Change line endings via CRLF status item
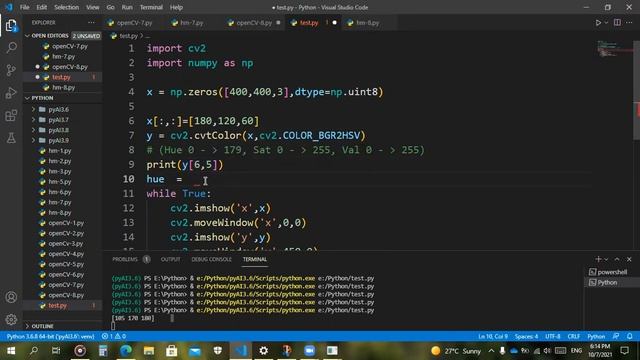The width and height of the screenshot is (640, 360). [x=573, y=336]
